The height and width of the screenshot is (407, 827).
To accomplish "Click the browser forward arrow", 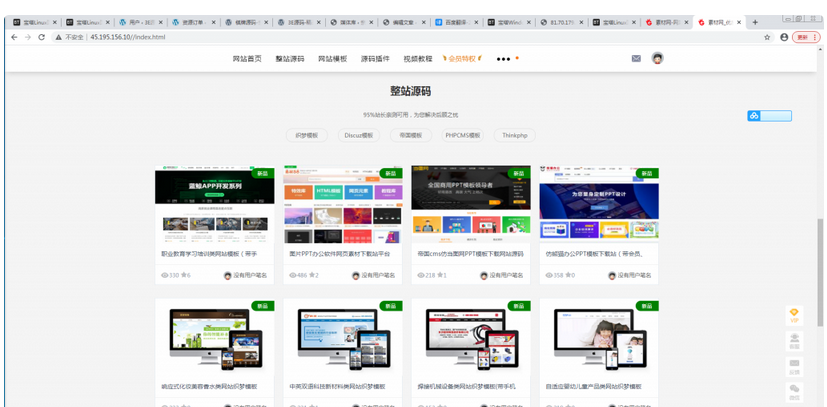I will tap(28, 37).
